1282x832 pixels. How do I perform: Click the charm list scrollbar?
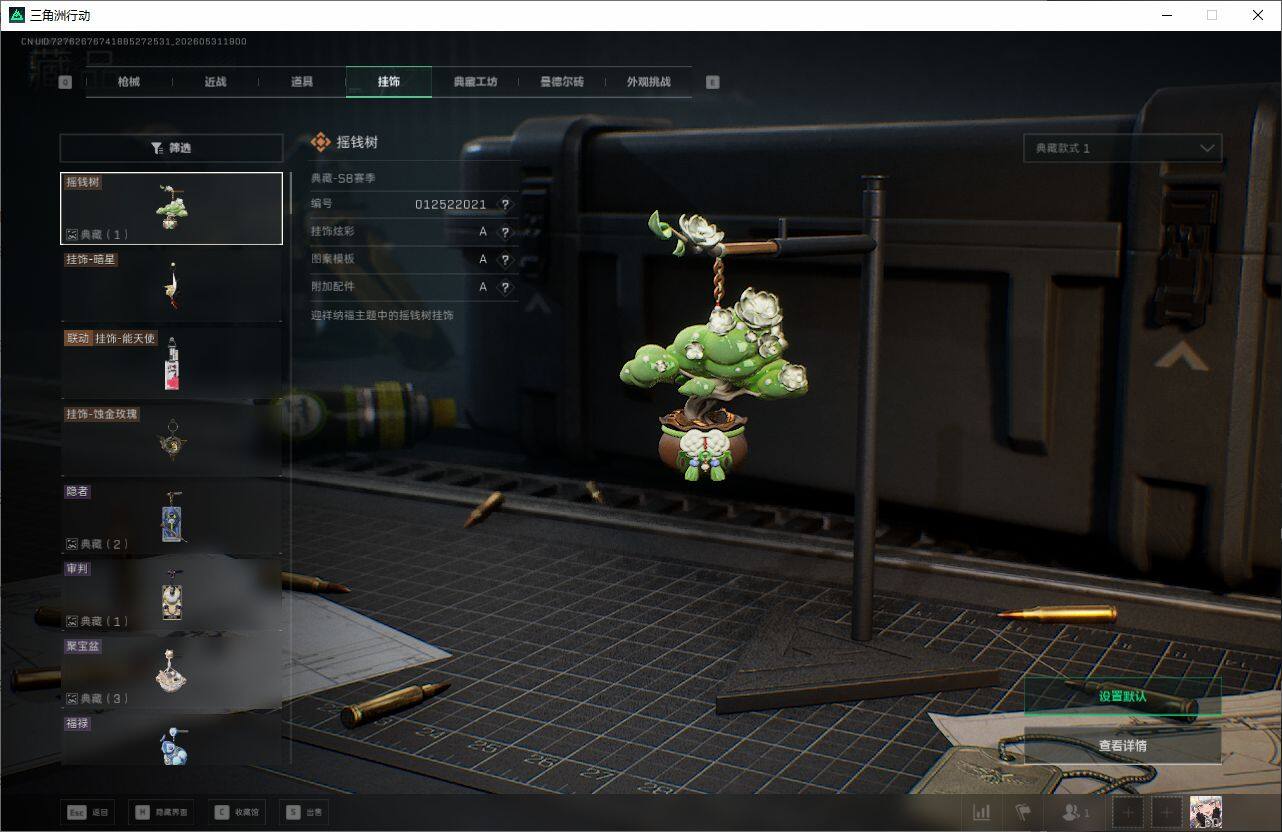tap(291, 192)
